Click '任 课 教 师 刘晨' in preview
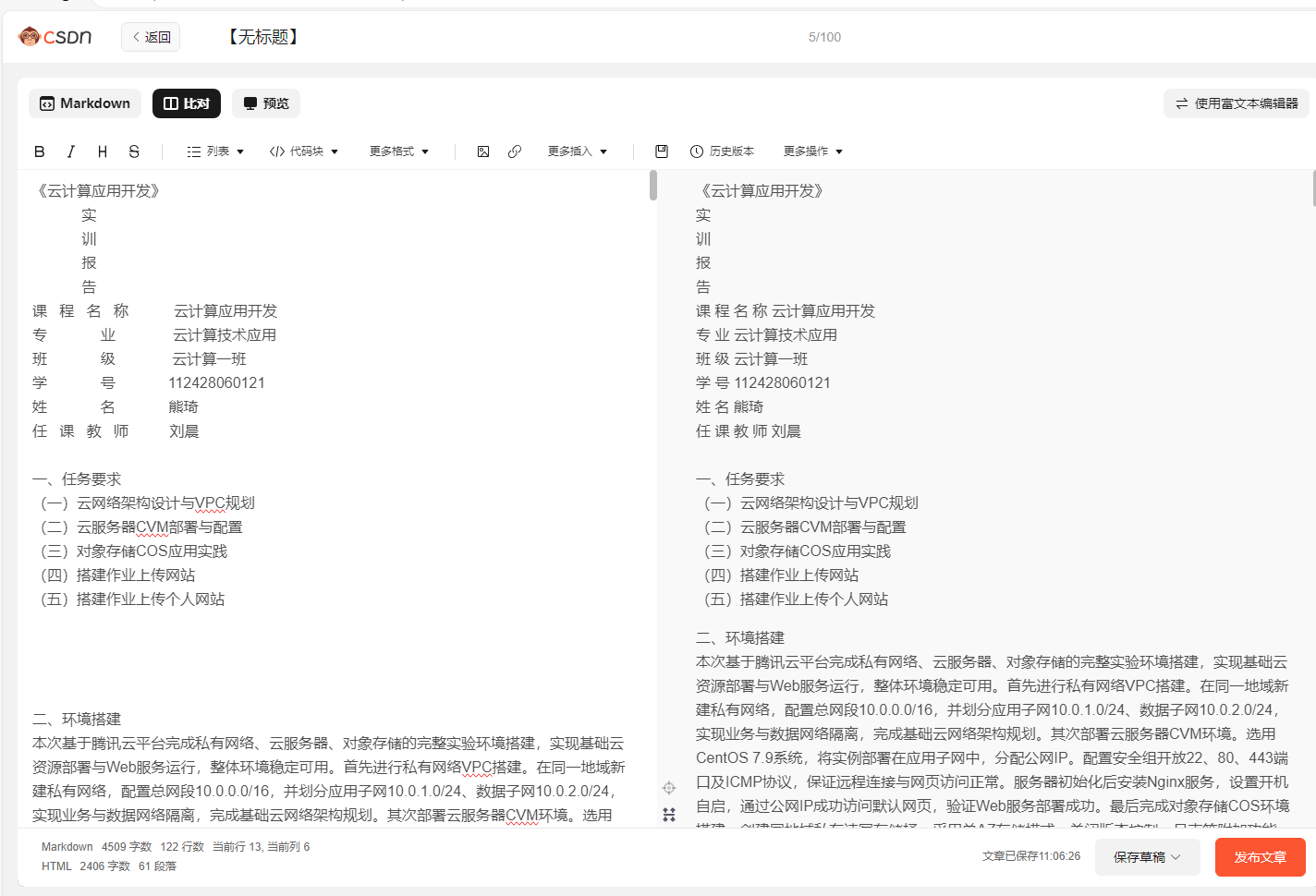Image resolution: width=1316 pixels, height=896 pixels. tap(749, 431)
